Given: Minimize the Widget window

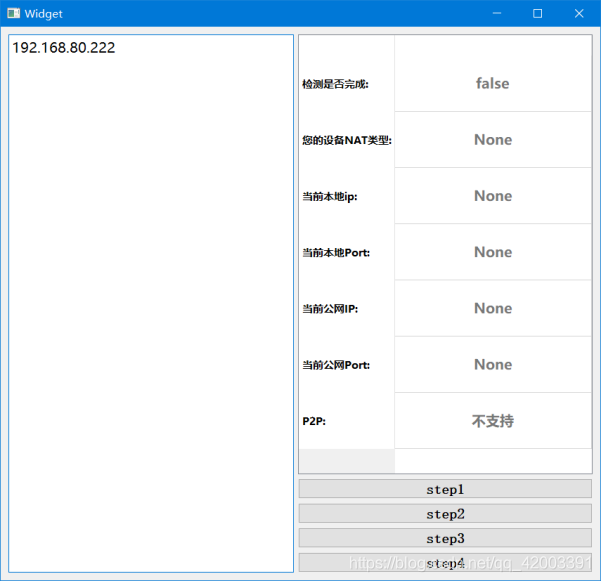Looking at the screenshot, I should [497, 13].
